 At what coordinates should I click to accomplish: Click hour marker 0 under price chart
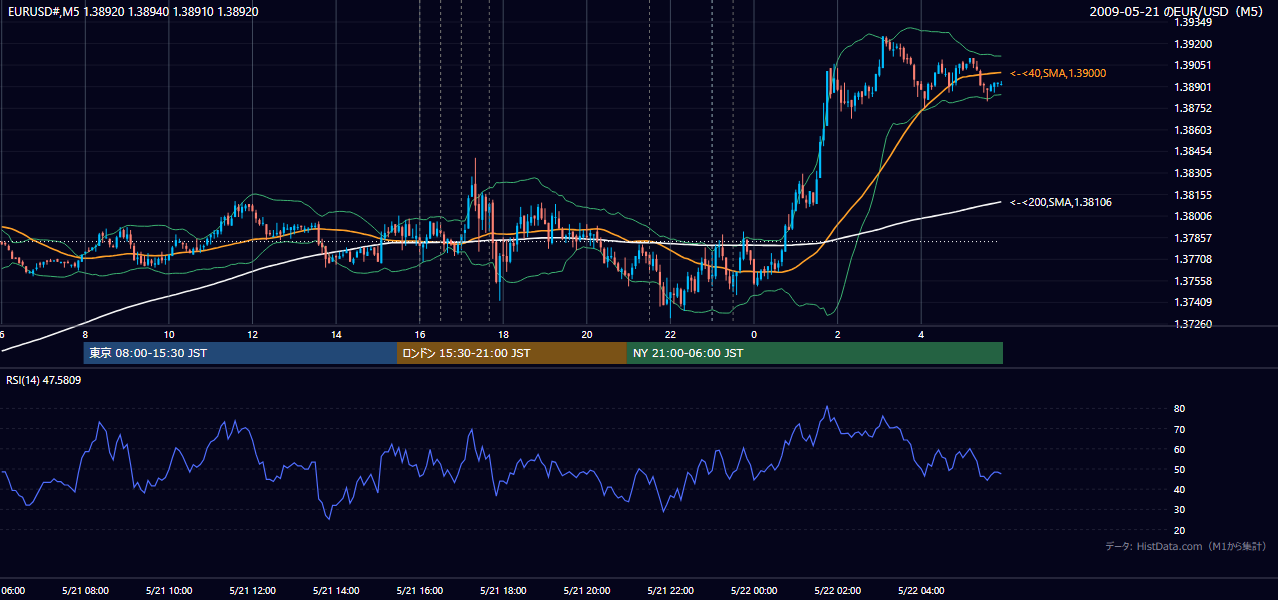click(x=754, y=334)
